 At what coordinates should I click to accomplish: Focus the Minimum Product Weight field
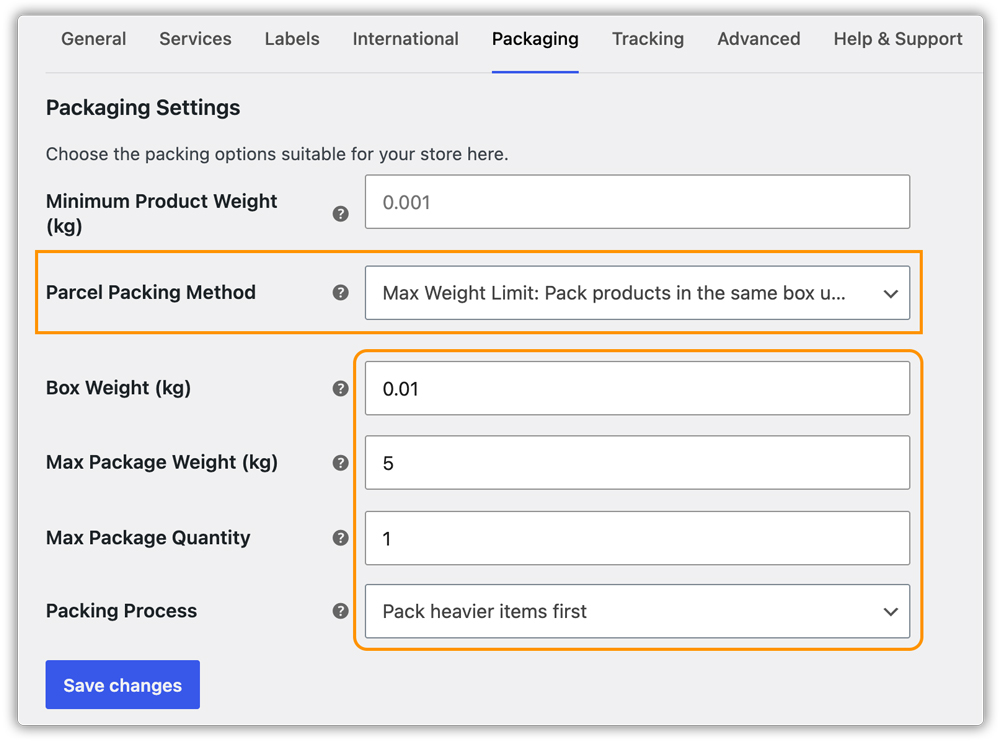point(637,202)
